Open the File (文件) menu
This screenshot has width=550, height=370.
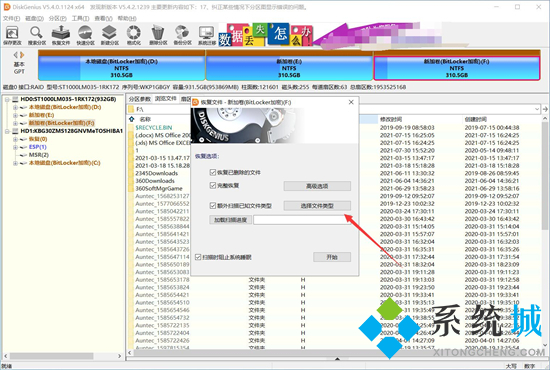point(12,18)
